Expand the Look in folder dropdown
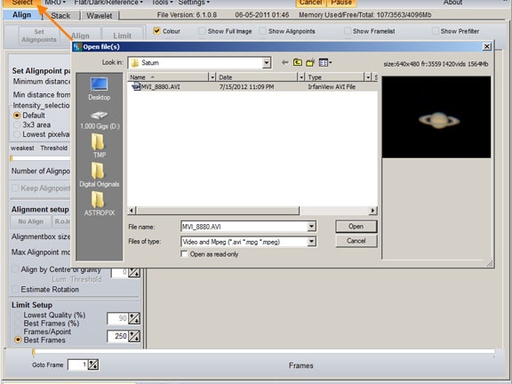The height and width of the screenshot is (384, 512). point(266,63)
